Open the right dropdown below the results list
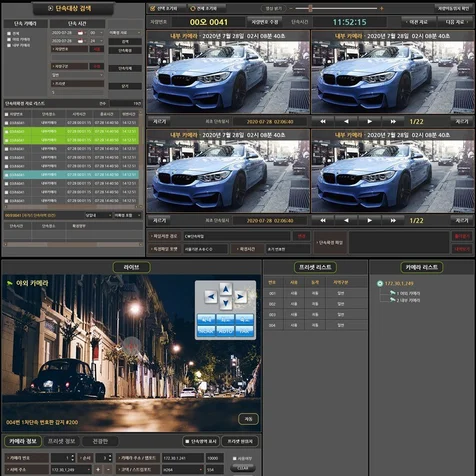476x476 pixels. click(x=128, y=216)
